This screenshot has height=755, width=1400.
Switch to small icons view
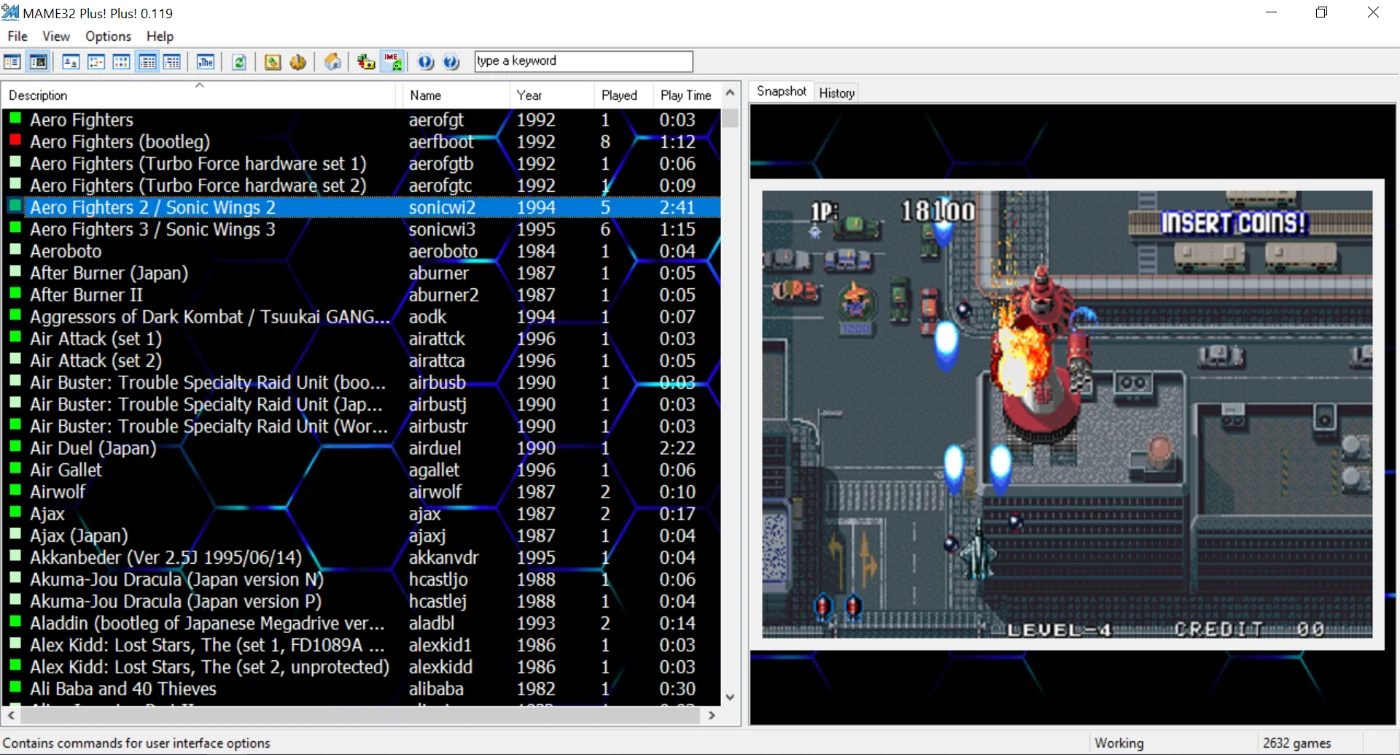tap(96, 62)
